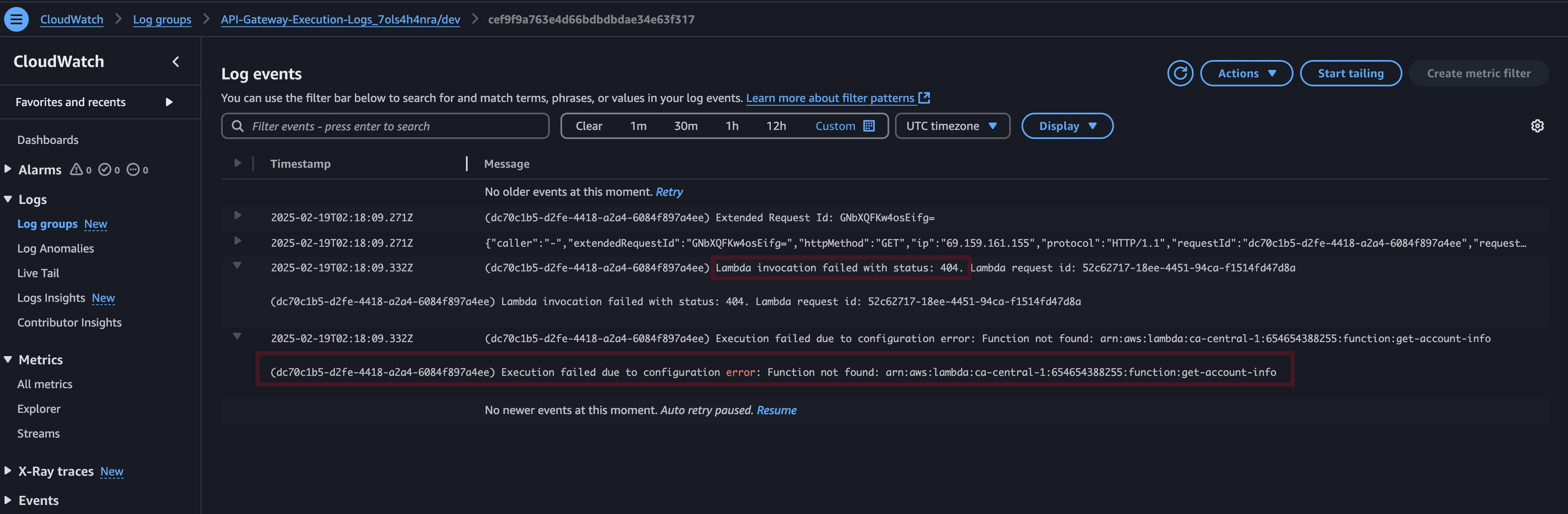Screen dimensions: 1568x514
Task: Focus the Filter events search field
Action: [396, 126]
